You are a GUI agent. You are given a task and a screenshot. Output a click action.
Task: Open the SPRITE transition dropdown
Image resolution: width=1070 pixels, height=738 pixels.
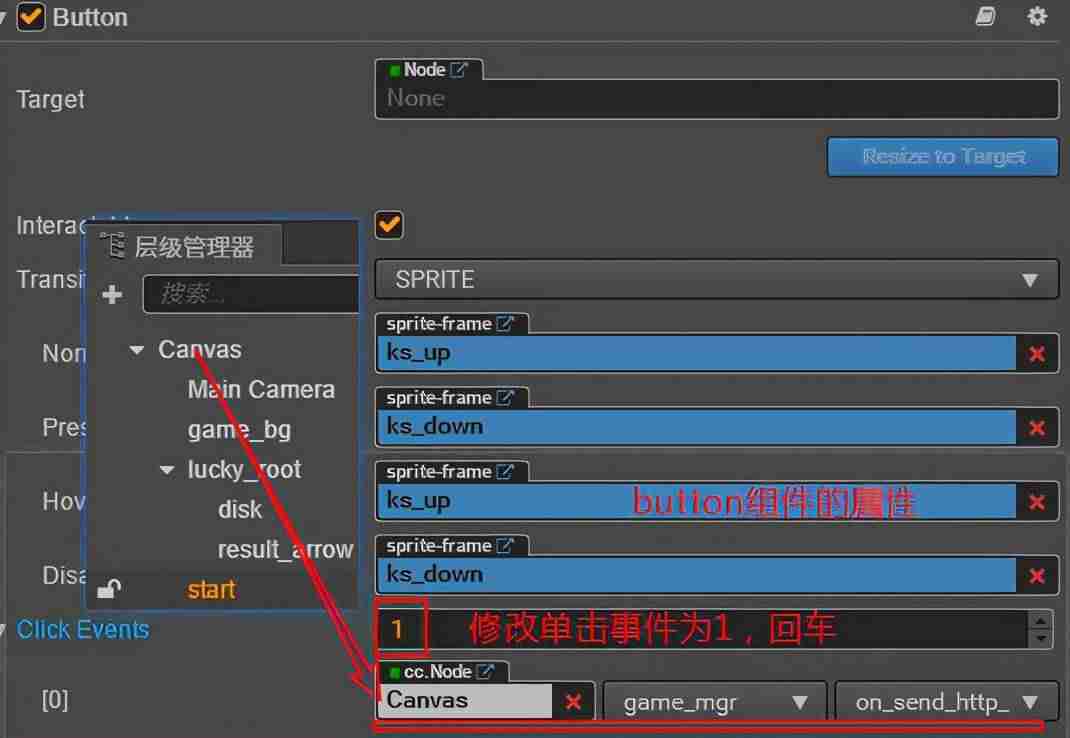click(717, 279)
